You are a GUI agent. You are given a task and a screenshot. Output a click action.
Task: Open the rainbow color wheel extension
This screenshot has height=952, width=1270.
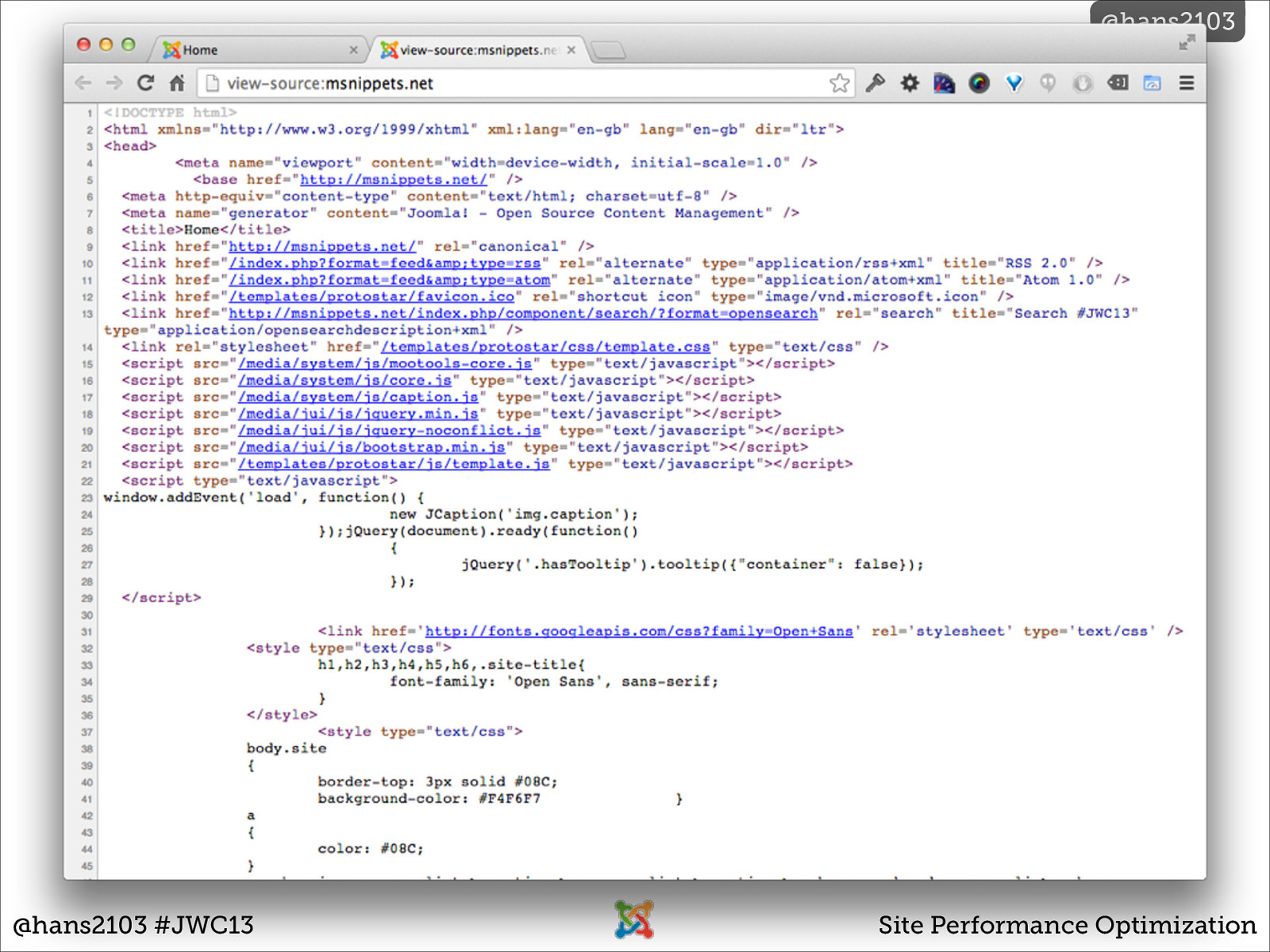(x=979, y=83)
